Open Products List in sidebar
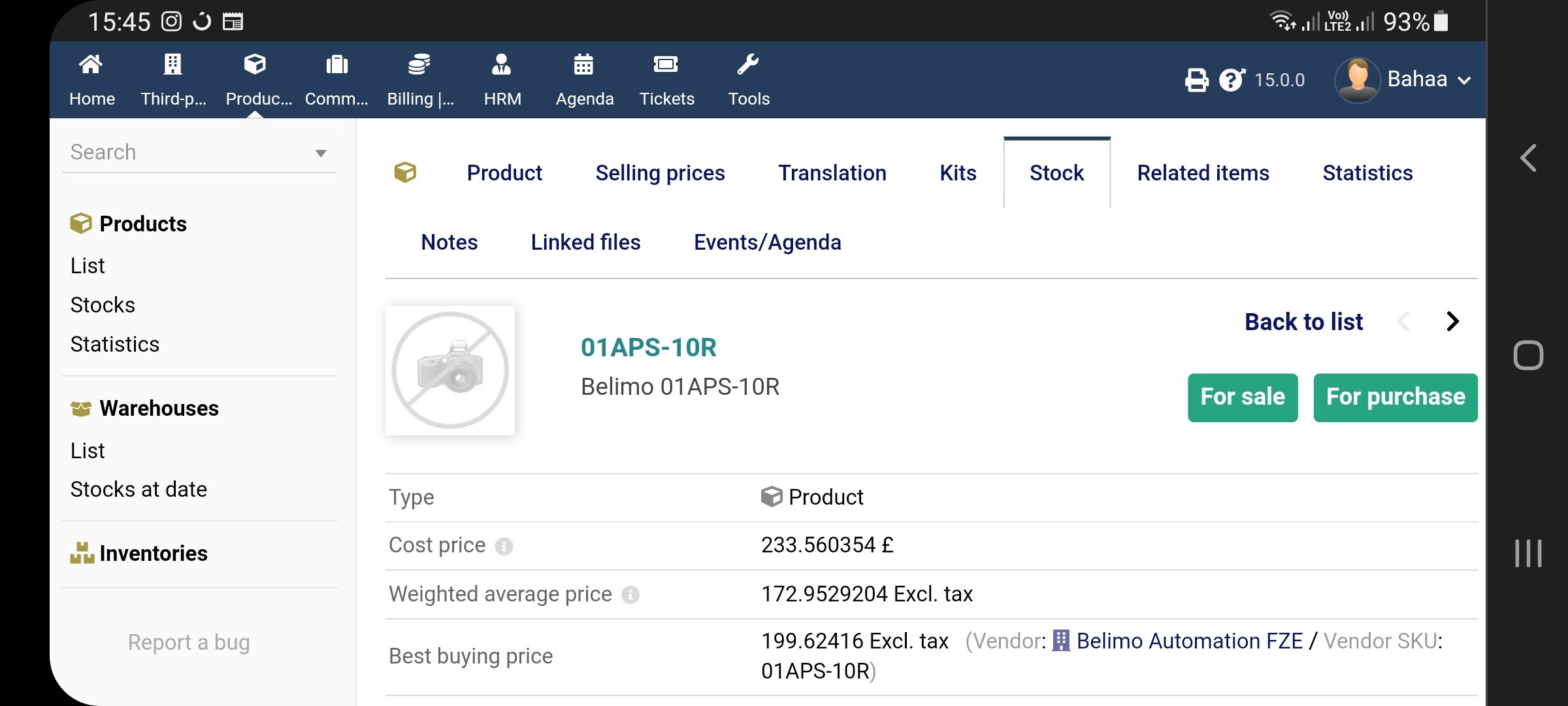Viewport: 1568px width, 706px height. click(x=88, y=266)
